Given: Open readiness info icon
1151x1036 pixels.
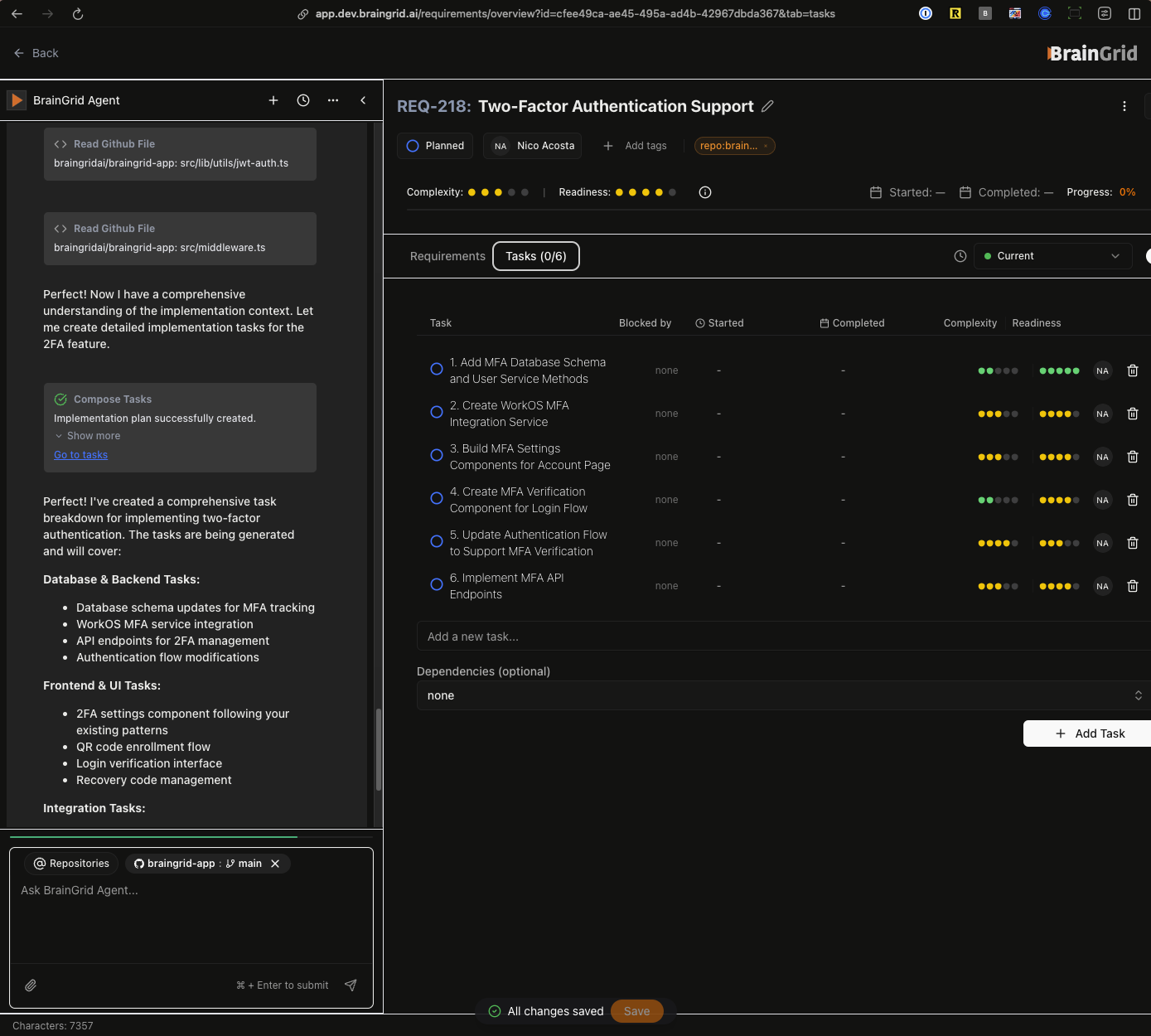Looking at the screenshot, I should click(x=705, y=192).
